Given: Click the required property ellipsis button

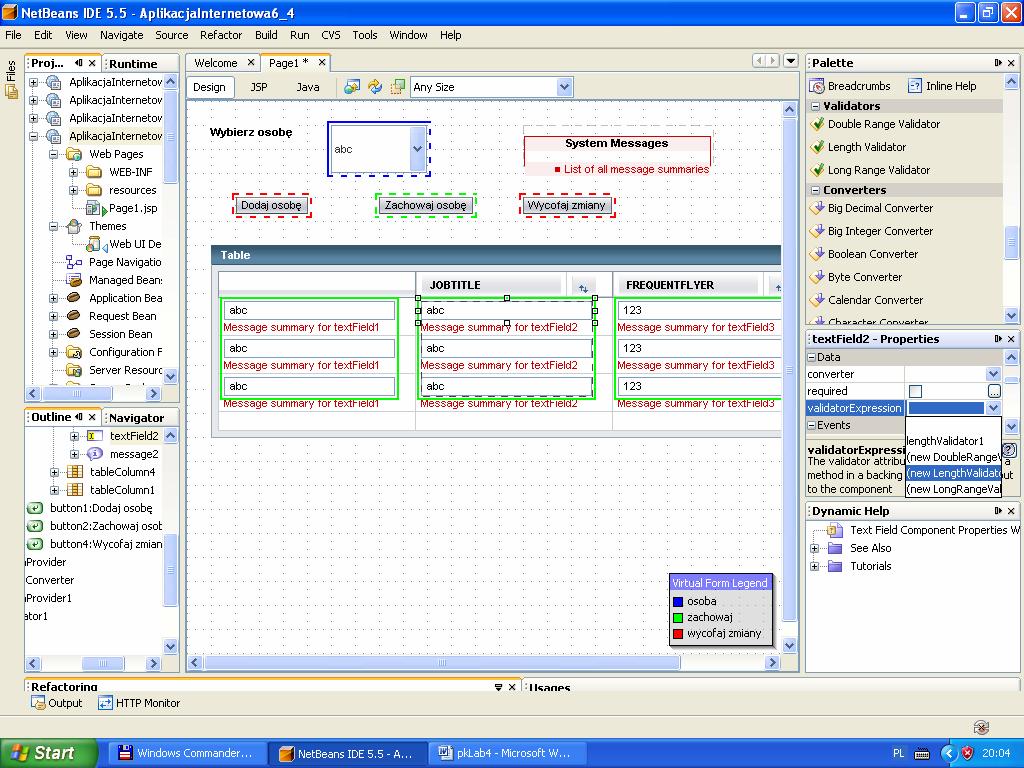Looking at the screenshot, I should click(x=993, y=391).
